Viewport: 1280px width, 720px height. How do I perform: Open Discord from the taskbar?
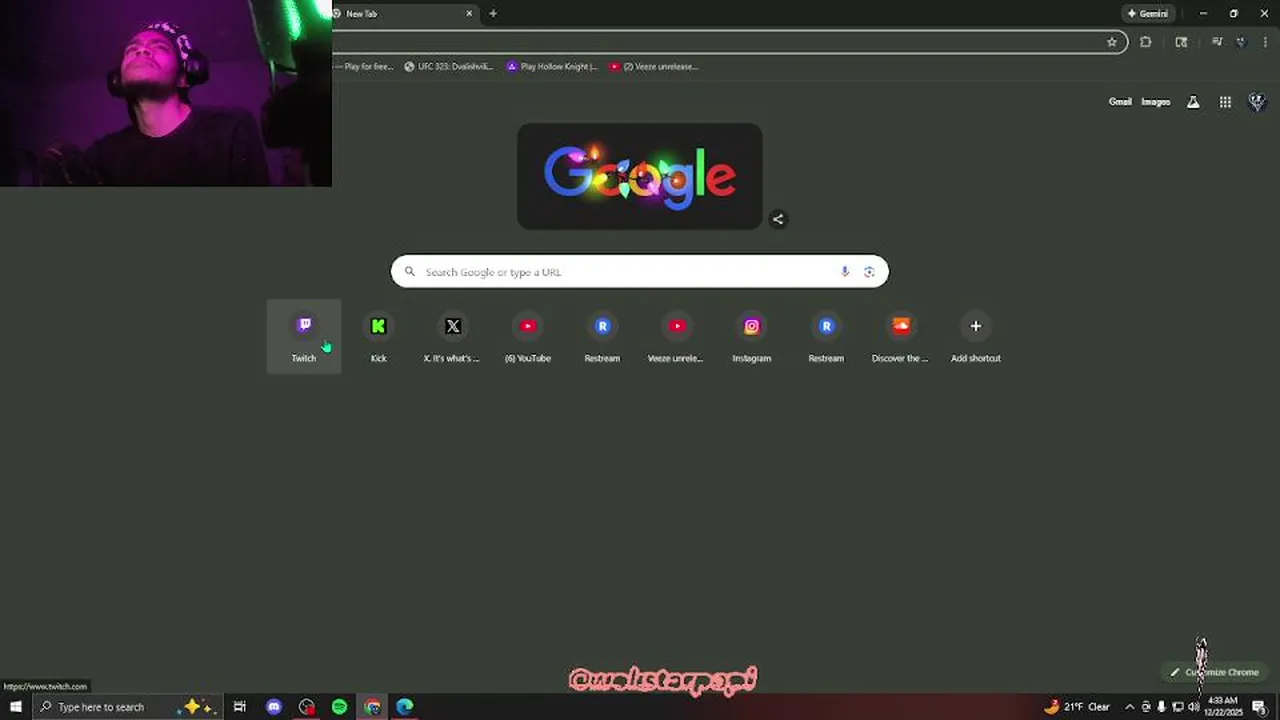point(274,707)
